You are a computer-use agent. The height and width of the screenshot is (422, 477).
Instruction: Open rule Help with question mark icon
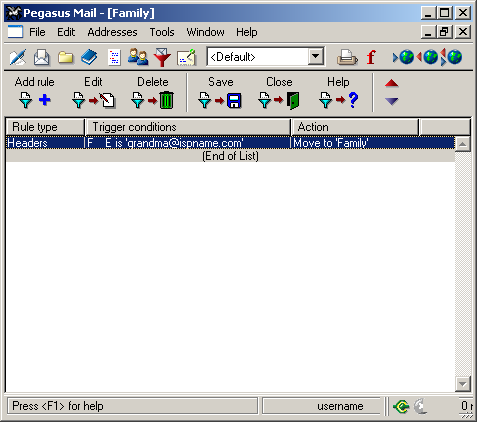338,100
